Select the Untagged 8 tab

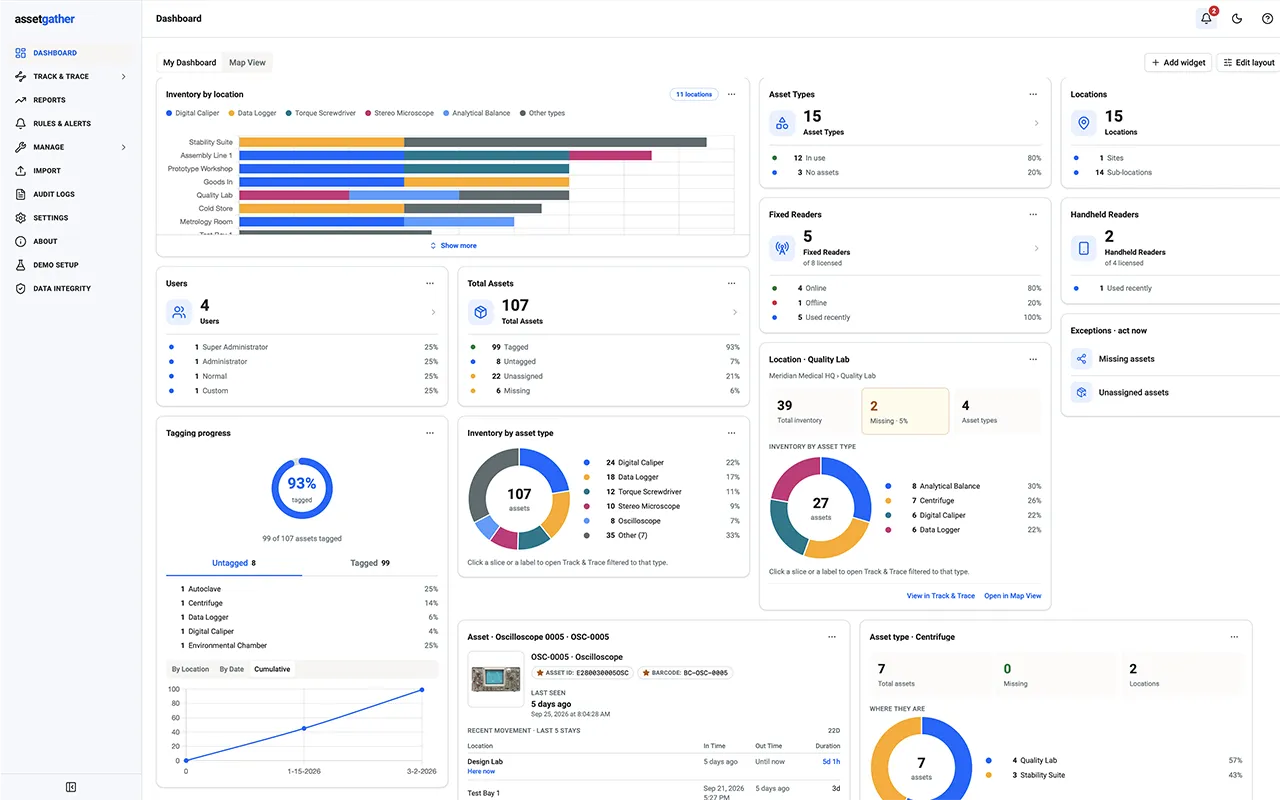click(x=234, y=563)
